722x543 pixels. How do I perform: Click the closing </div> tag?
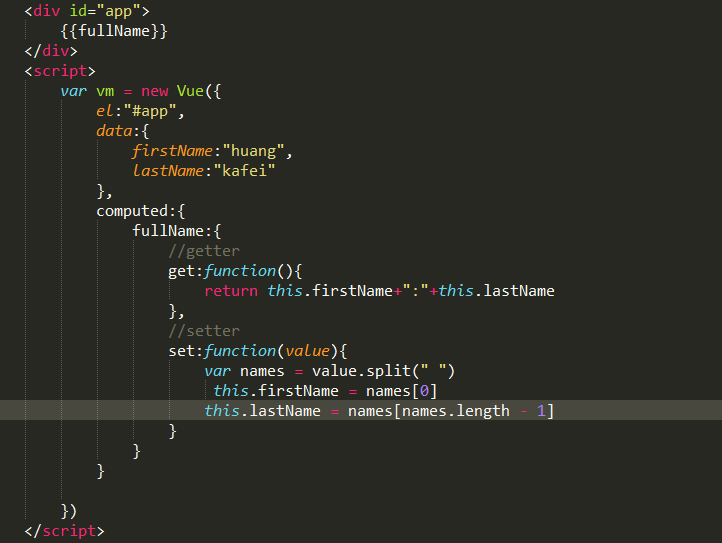coord(51,51)
